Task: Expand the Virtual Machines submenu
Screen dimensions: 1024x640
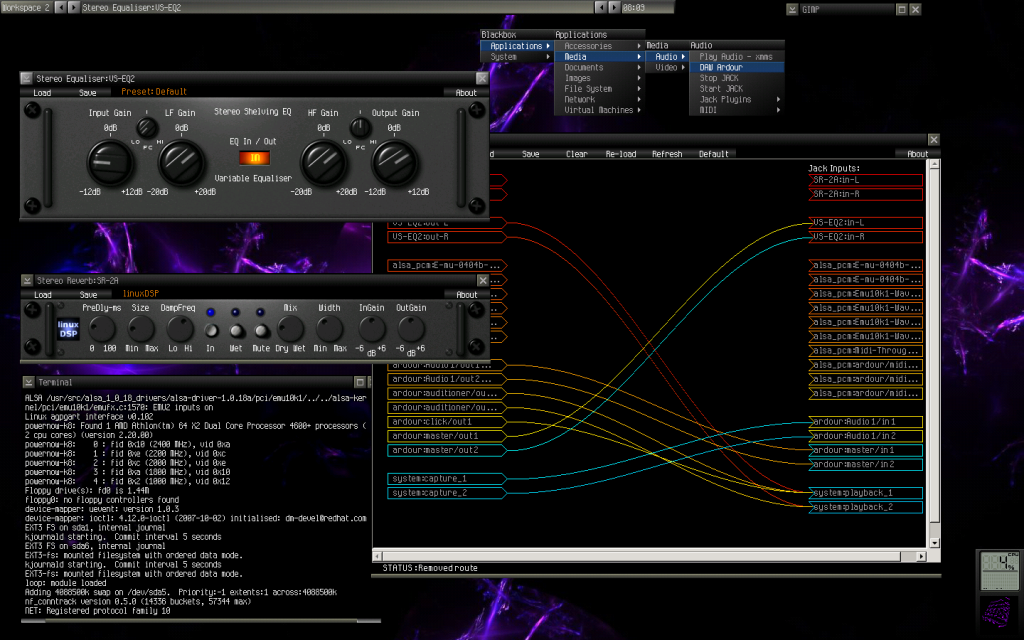Action: tap(600, 111)
